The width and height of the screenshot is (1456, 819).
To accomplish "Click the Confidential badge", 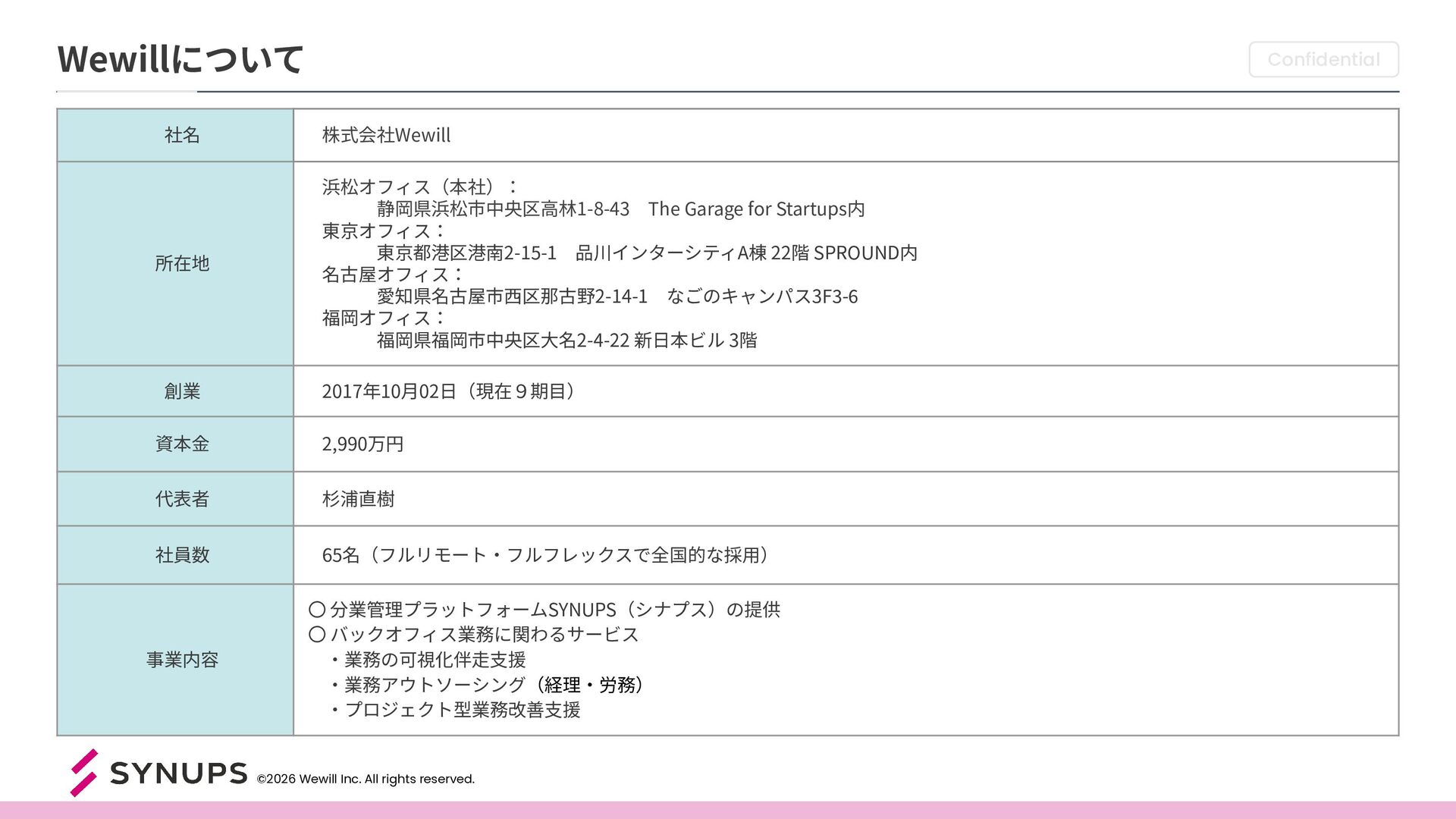I will (1323, 59).
